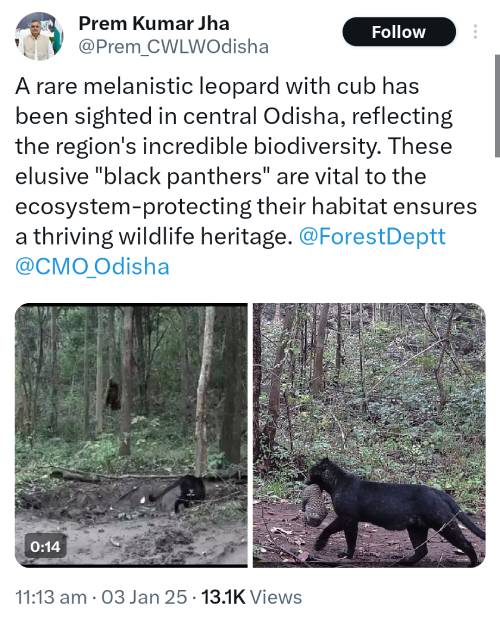Click the 11:13 am timestamp
The height and width of the screenshot is (621, 500).
coord(51,597)
